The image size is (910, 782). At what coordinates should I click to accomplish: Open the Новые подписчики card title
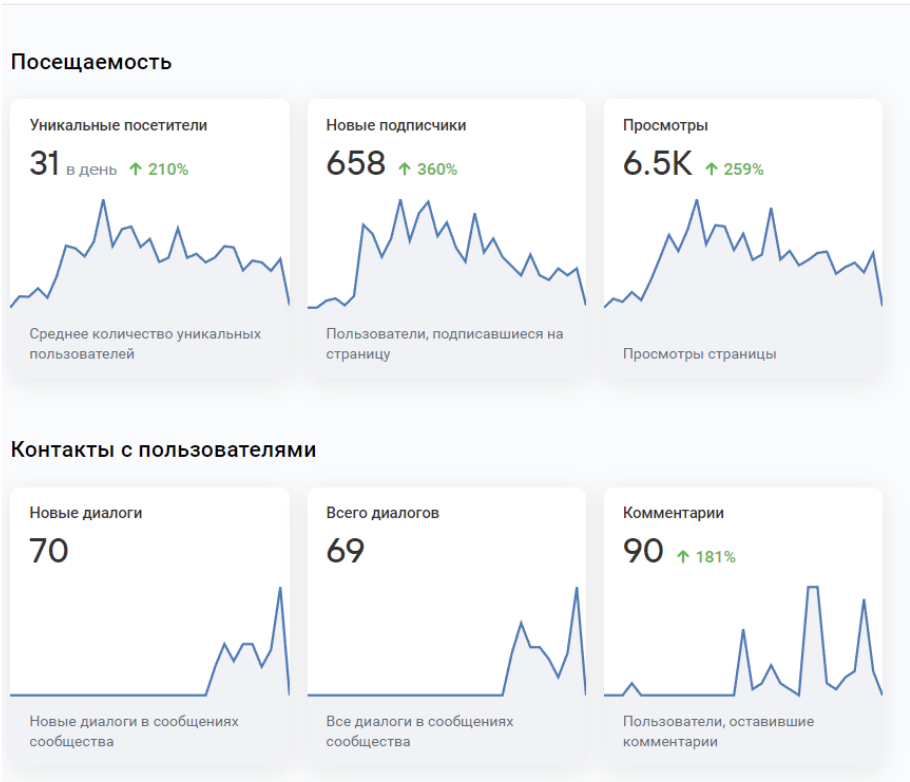396,125
